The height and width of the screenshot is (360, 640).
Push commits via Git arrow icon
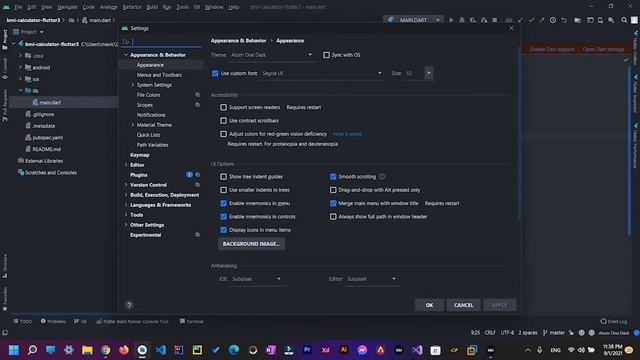click(542, 20)
